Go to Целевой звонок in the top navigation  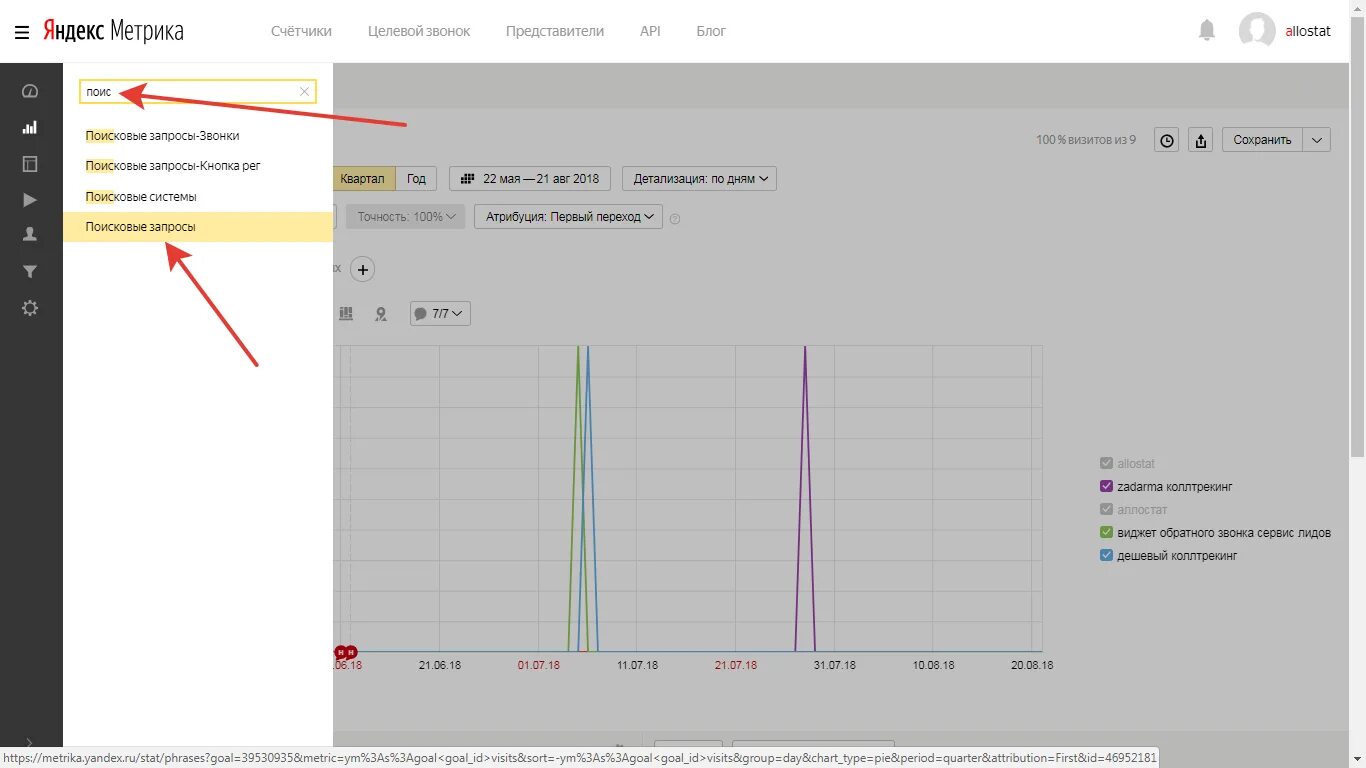tap(419, 31)
